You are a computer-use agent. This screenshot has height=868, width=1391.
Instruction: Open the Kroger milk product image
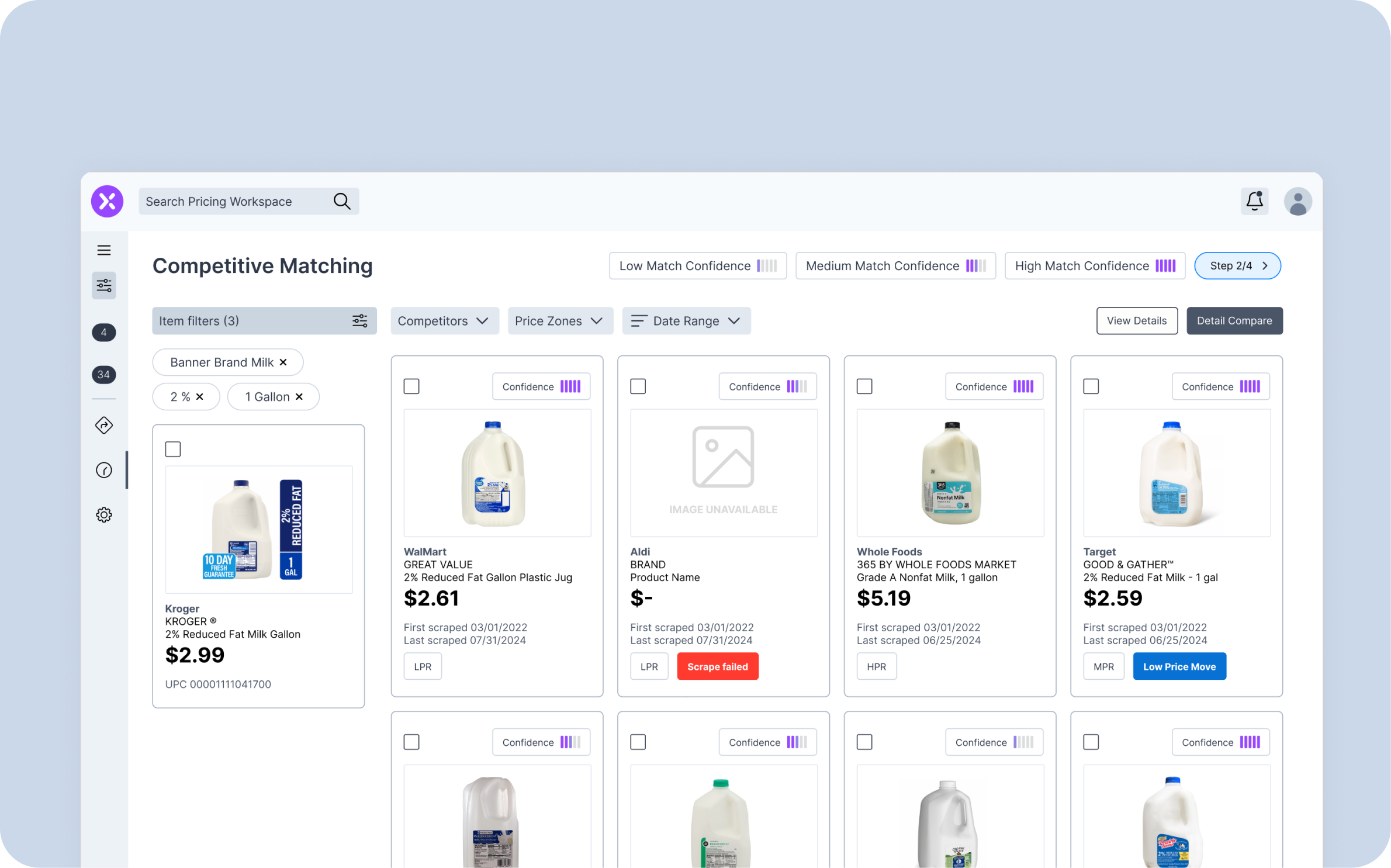[x=259, y=530]
